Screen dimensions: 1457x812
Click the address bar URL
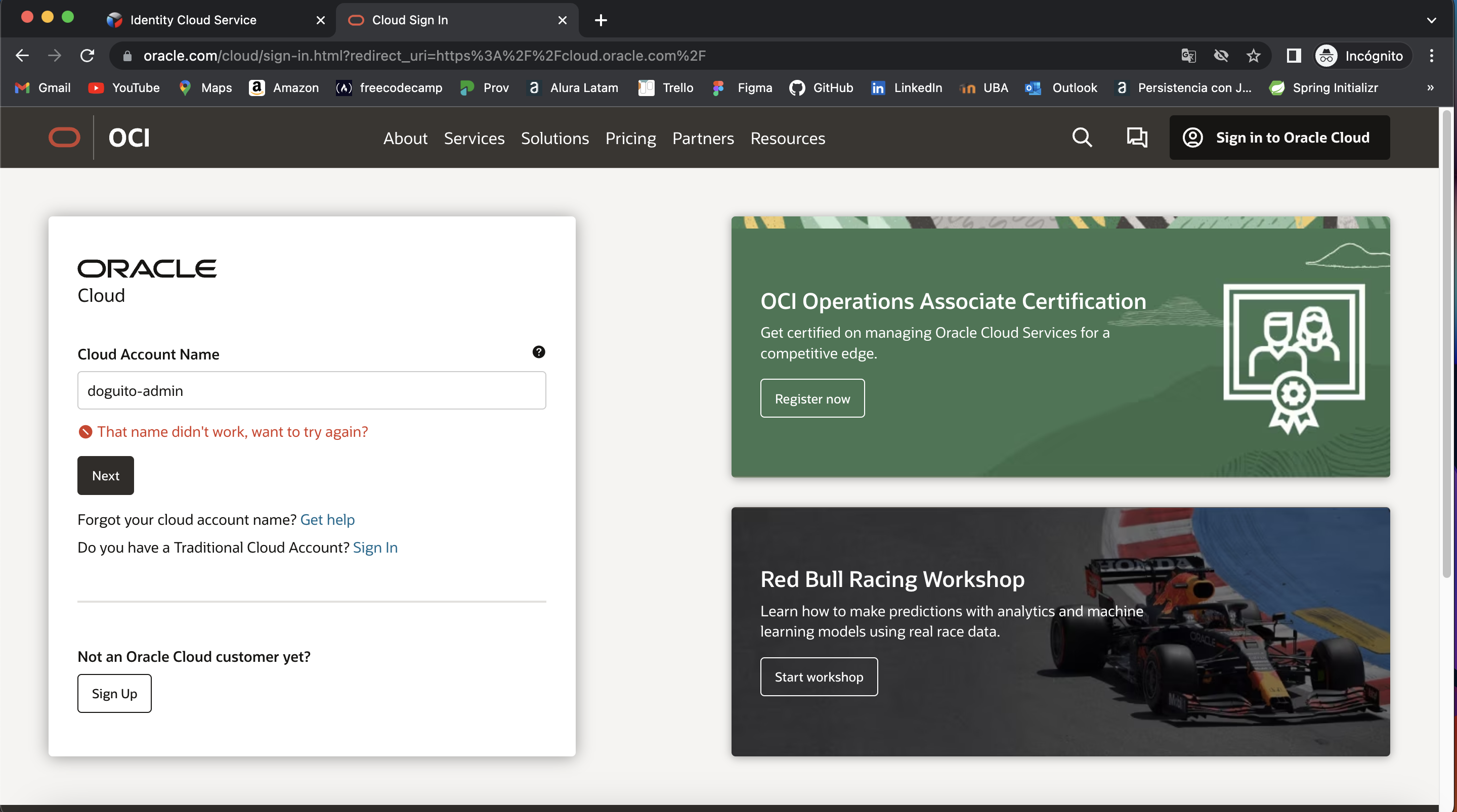[424, 56]
